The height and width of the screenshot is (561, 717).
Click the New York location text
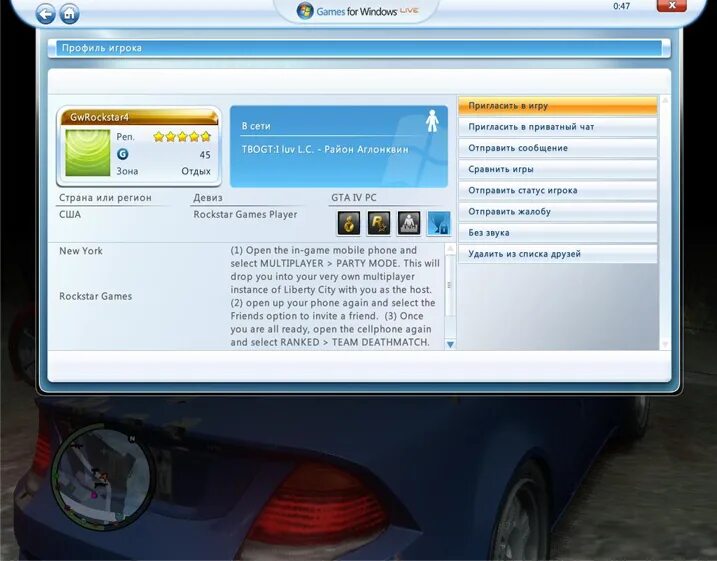81,251
